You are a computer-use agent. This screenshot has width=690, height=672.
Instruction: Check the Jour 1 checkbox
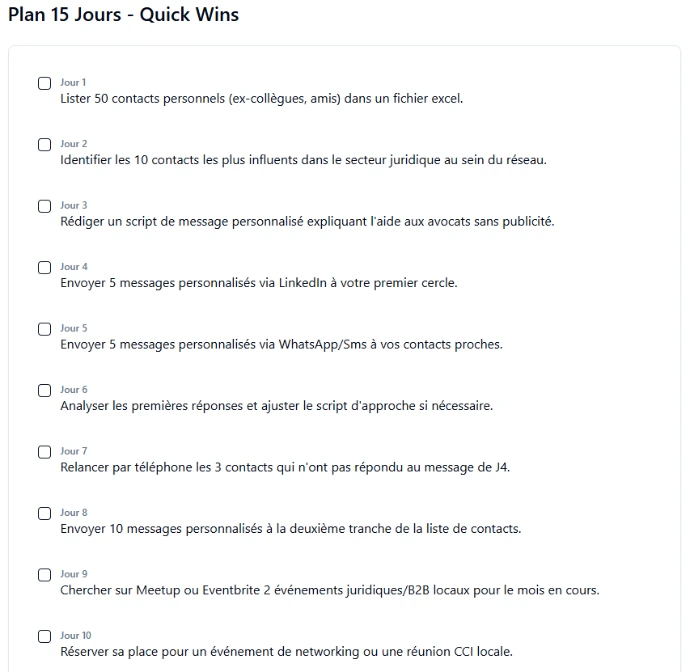click(x=45, y=83)
